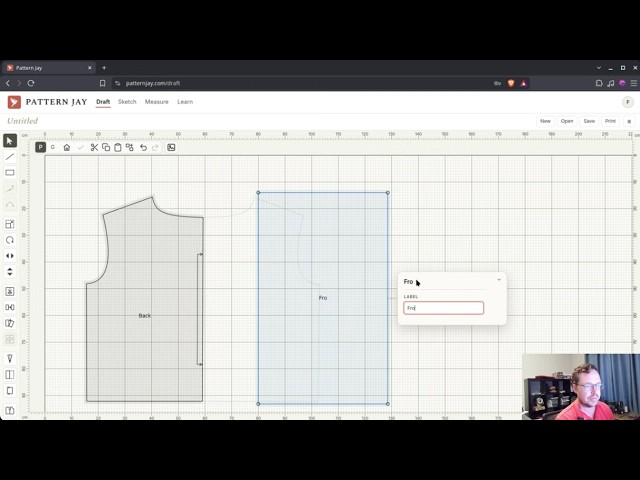Click the Print button
Screen dimensions: 640x480
[x=610, y=121]
